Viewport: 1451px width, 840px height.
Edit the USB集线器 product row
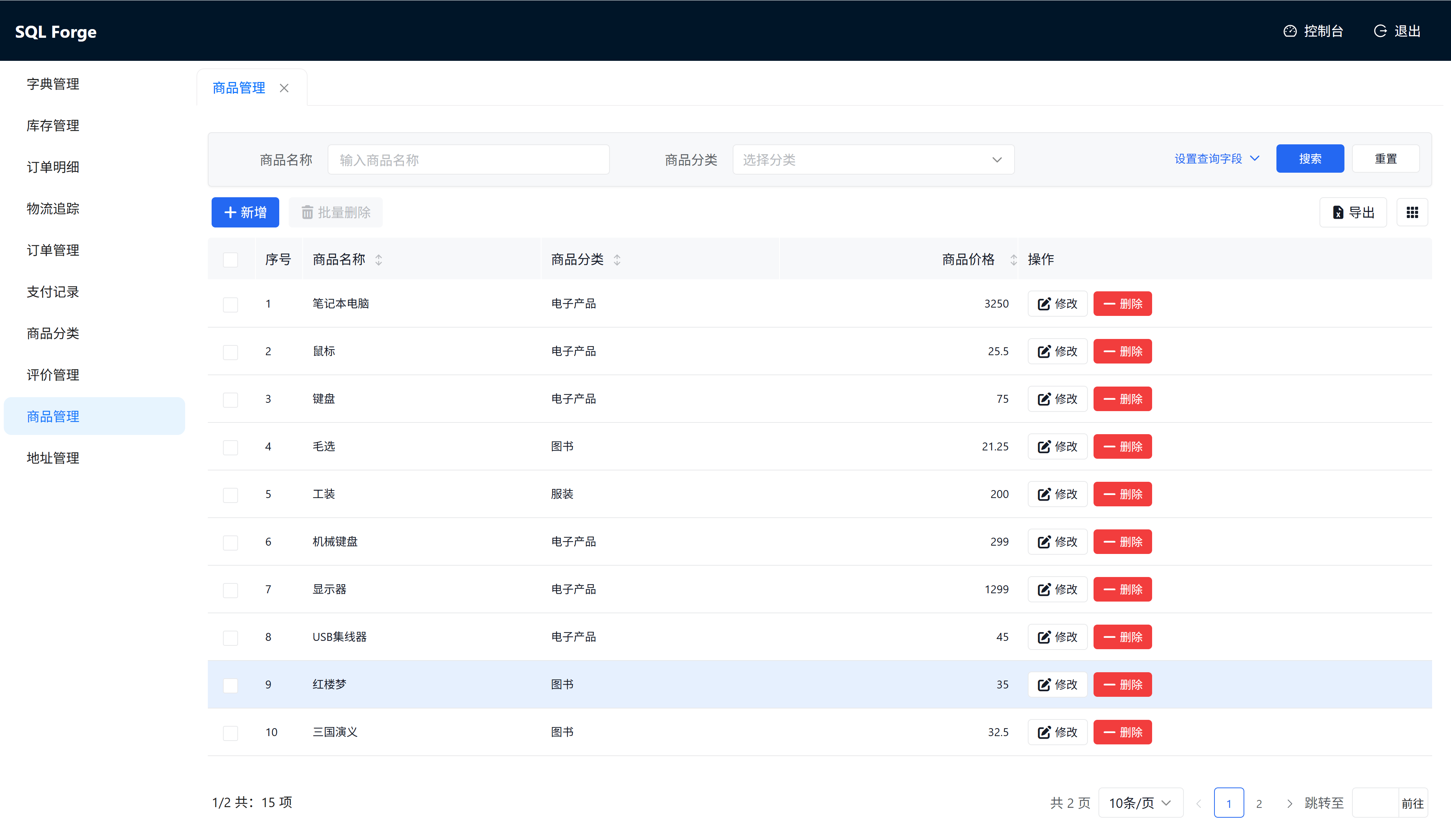click(x=1057, y=637)
